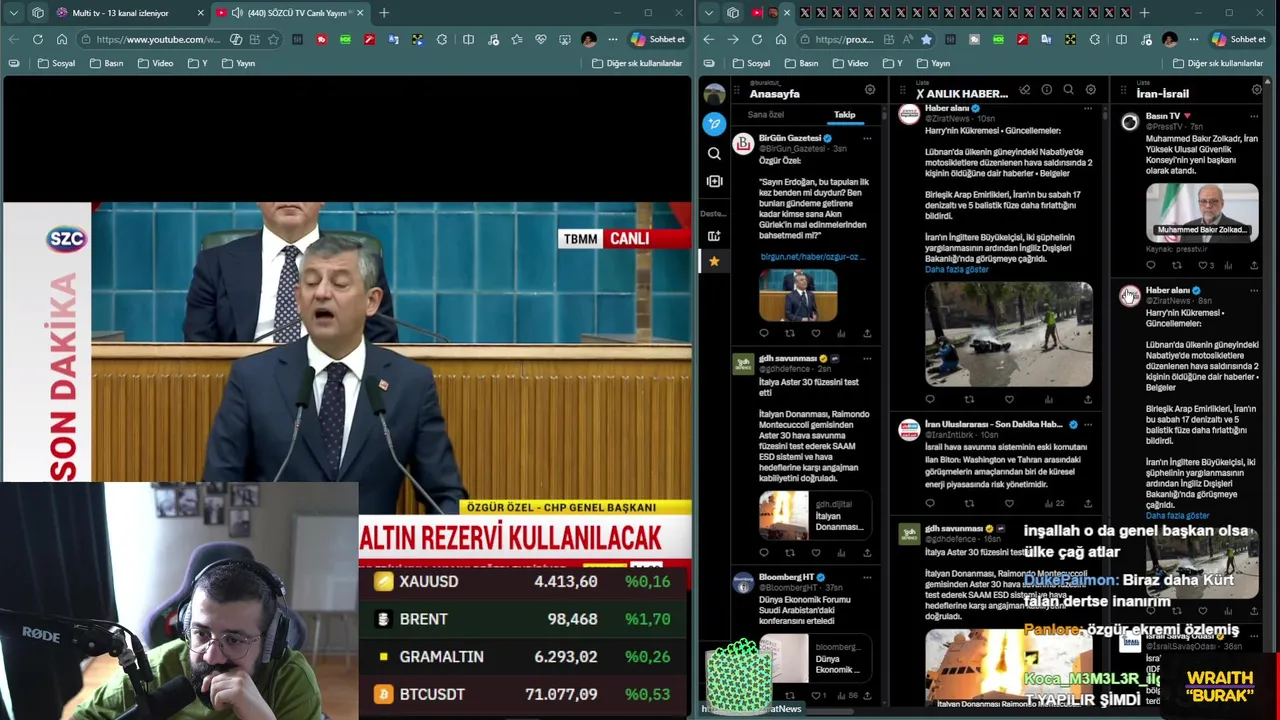Click the clear posts eraser icon in ANLIK HABER column
This screenshot has height=720, width=1280.
(x=1025, y=89)
